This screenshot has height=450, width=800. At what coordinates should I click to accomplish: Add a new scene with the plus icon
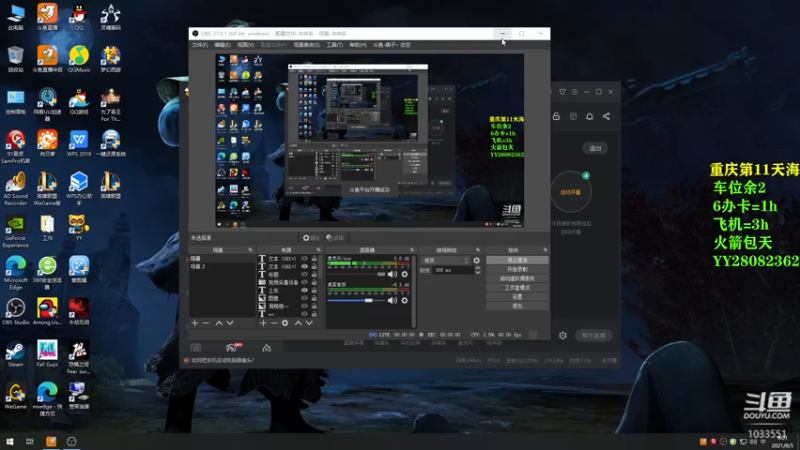pyautogui.click(x=195, y=323)
